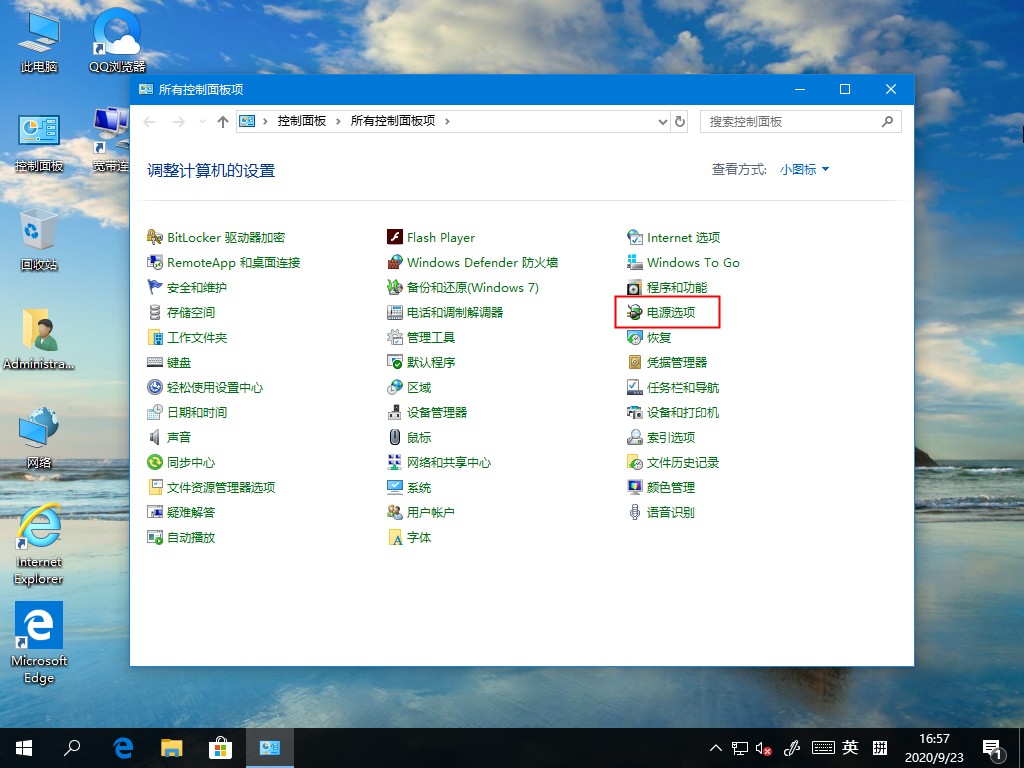Click the back navigation arrow

[x=148, y=121]
